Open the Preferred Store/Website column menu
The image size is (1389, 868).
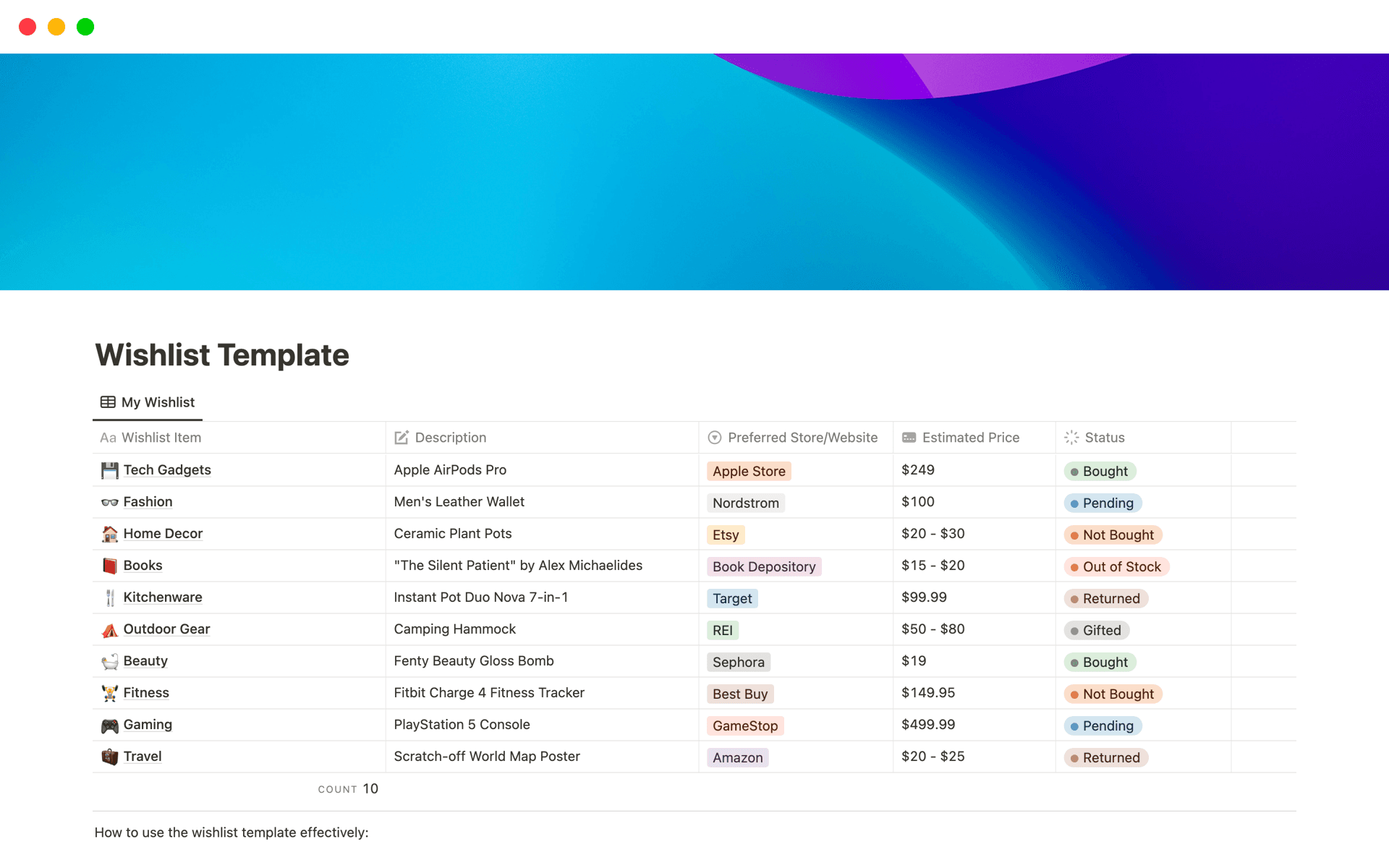[802, 437]
